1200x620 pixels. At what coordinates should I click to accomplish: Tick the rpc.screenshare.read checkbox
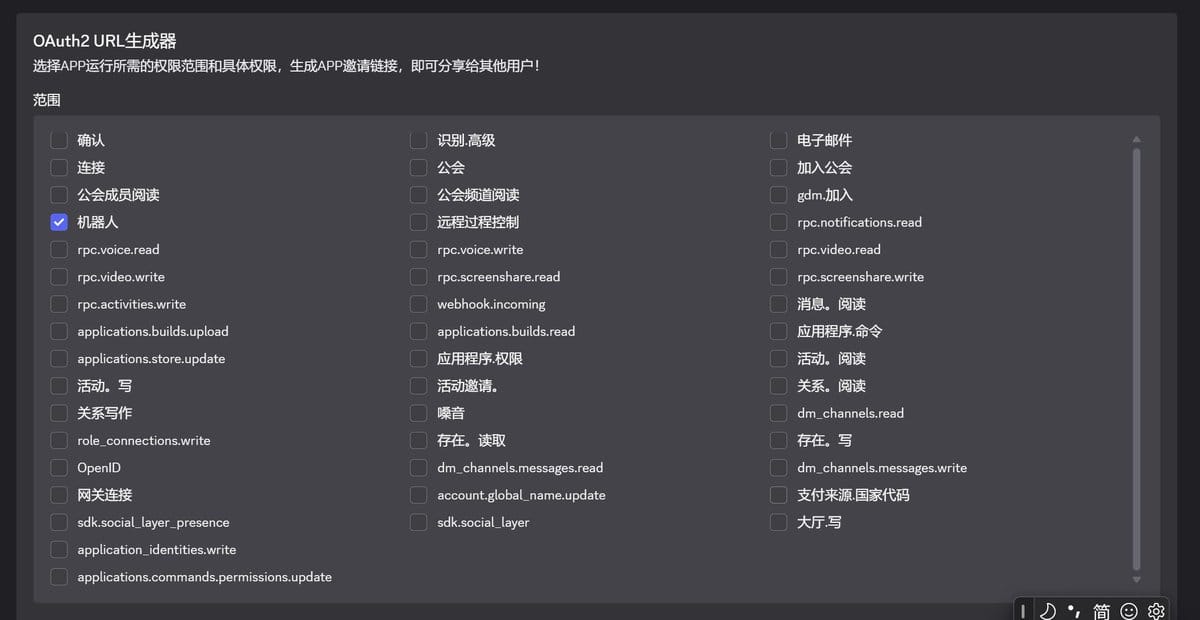click(419, 276)
